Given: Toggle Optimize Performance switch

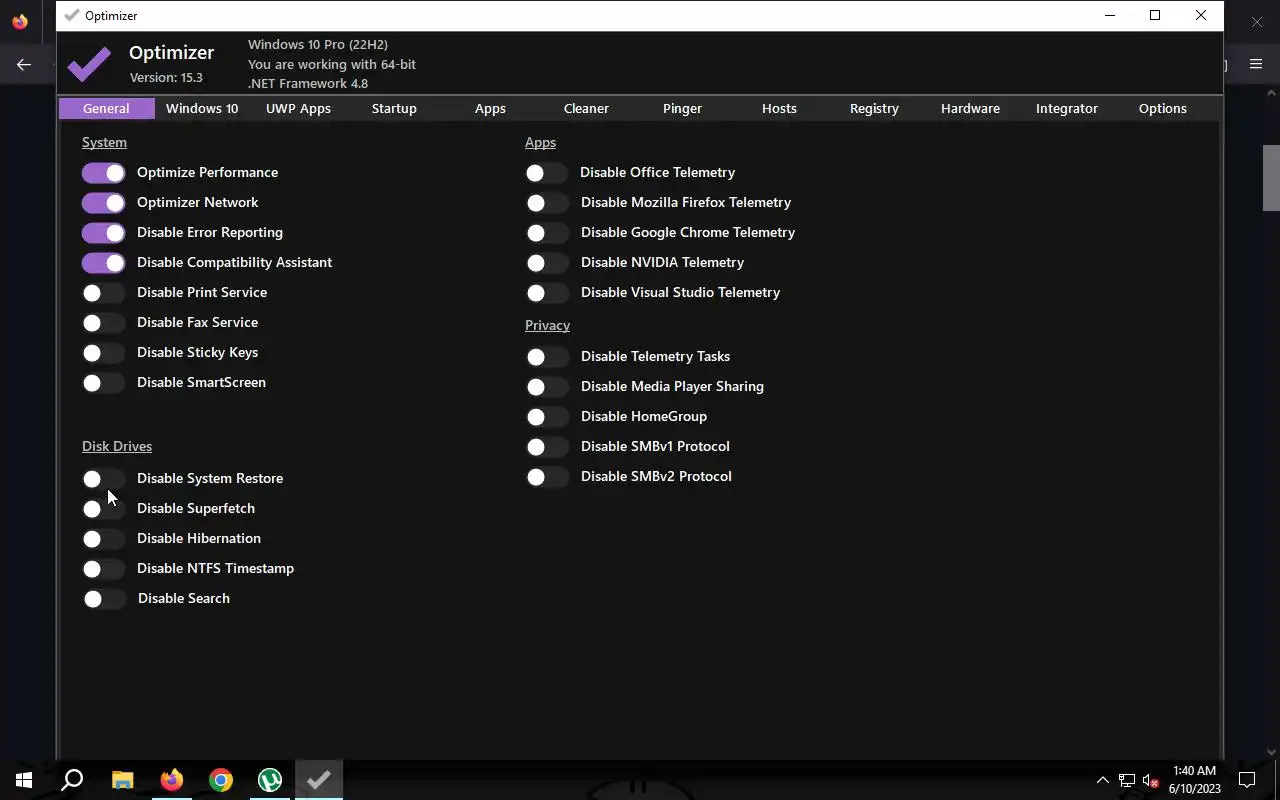Looking at the screenshot, I should [104, 173].
